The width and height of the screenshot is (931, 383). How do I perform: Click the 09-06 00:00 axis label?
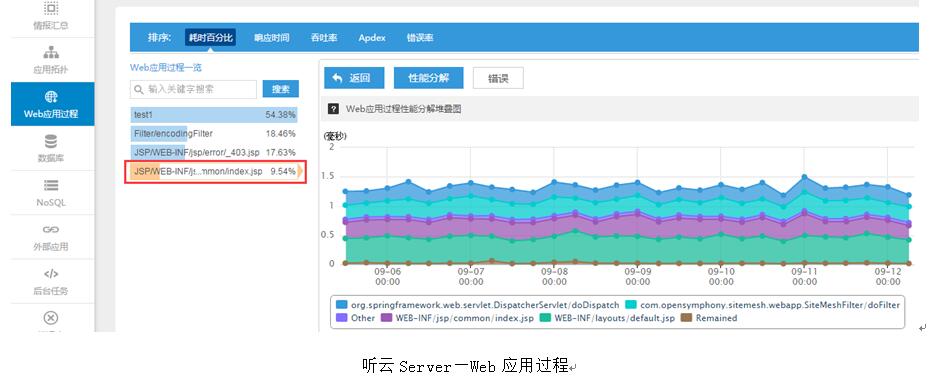coord(388,277)
